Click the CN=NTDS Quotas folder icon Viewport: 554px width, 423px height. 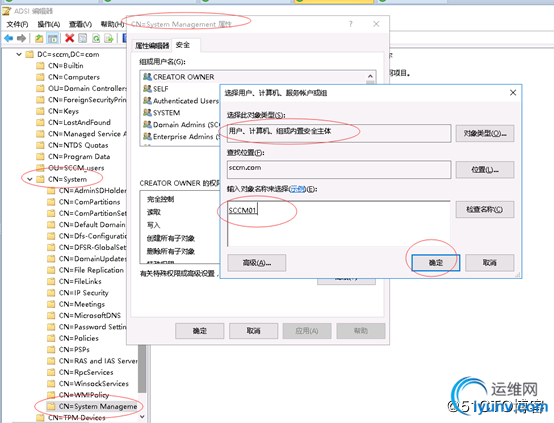(x=41, y=145)
